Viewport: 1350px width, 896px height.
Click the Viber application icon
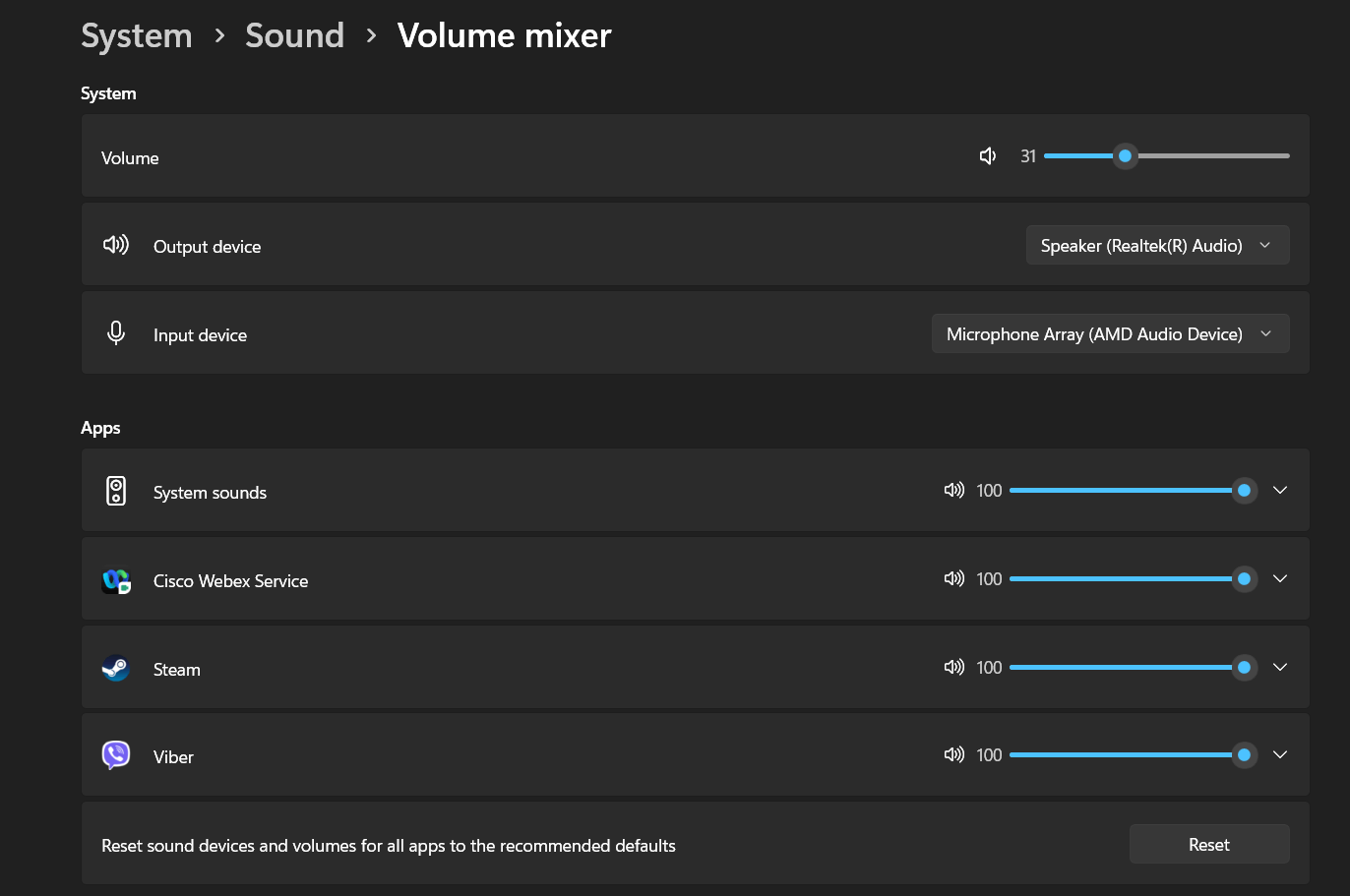[x=115, y=754]
